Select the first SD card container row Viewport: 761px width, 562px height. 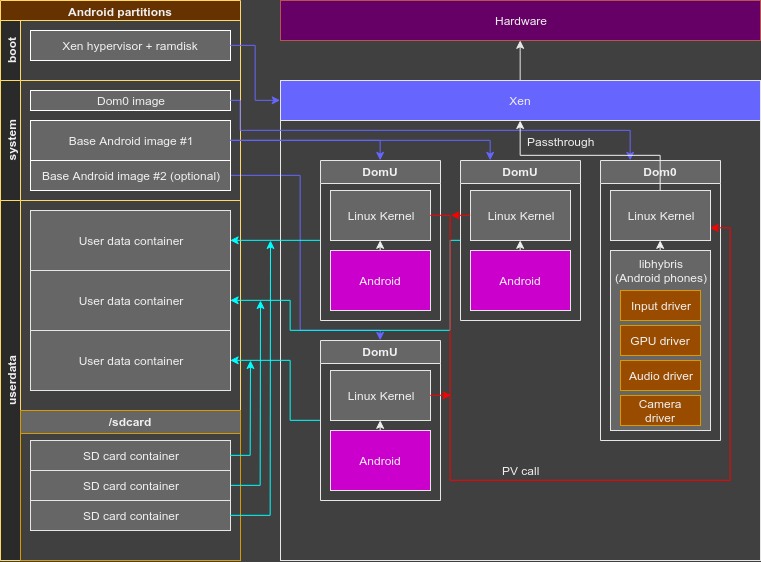pos(130,456)
